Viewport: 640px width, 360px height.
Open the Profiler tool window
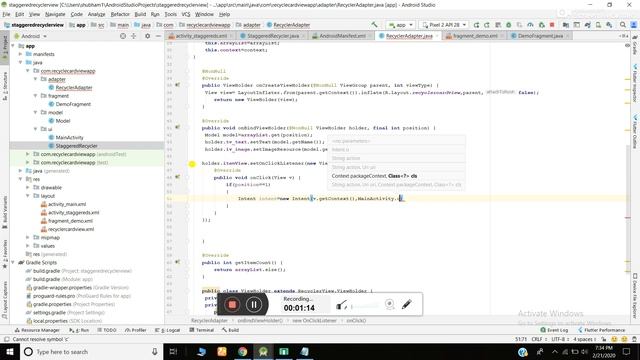pos(136,330)
